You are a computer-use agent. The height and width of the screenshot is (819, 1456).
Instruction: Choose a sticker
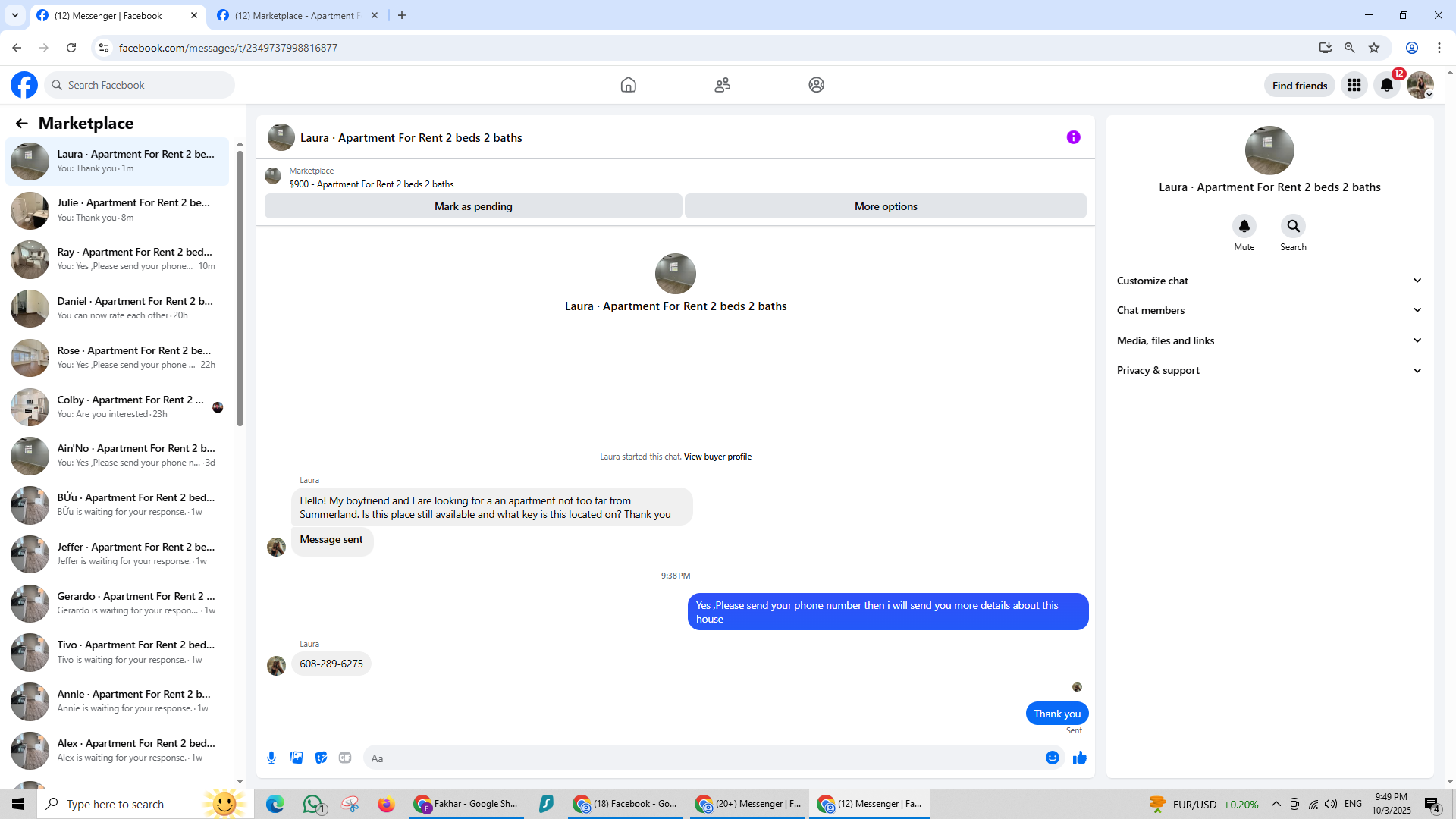pos(321,758)
